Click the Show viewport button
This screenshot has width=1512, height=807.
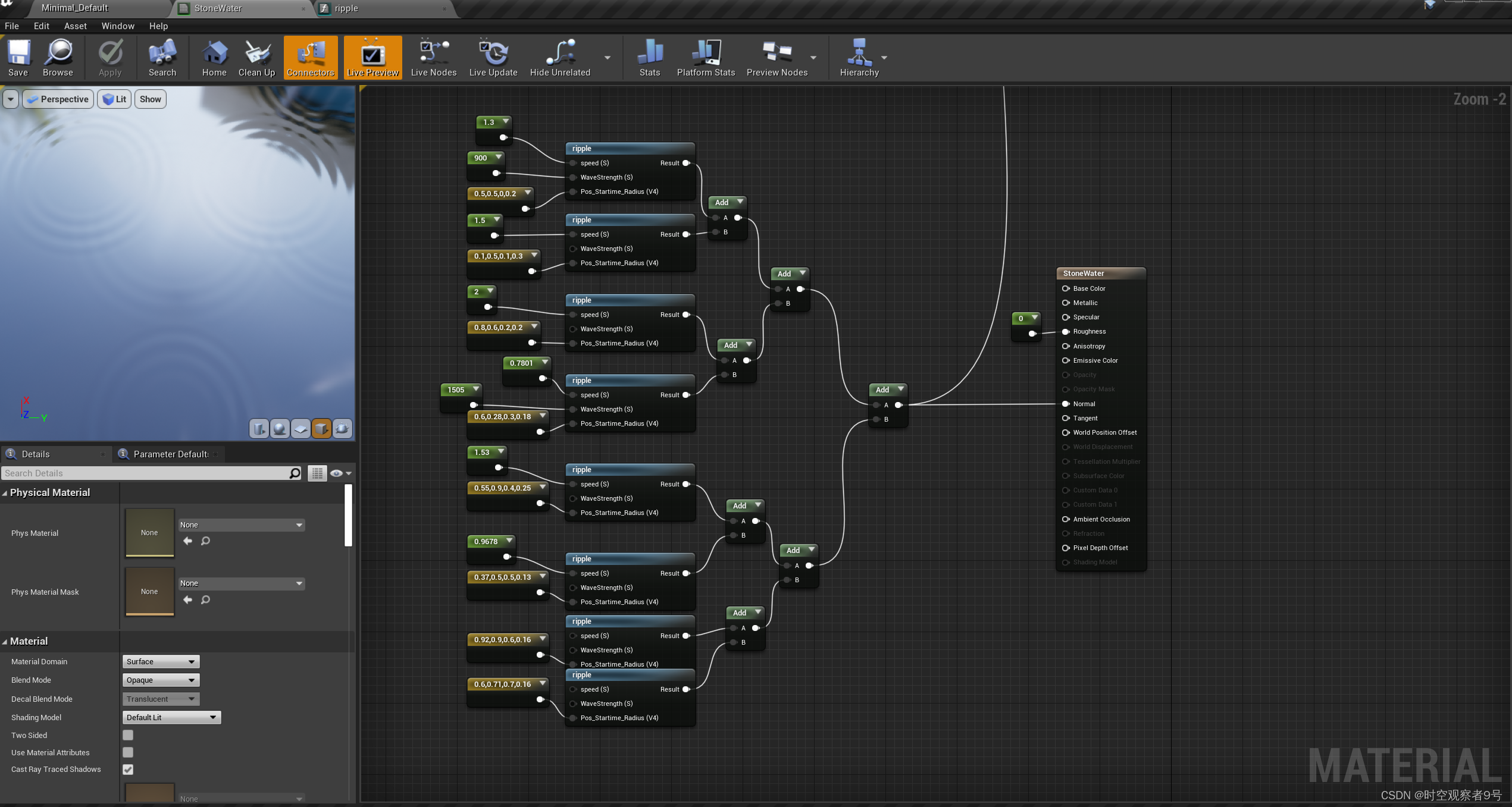[150, 99]
